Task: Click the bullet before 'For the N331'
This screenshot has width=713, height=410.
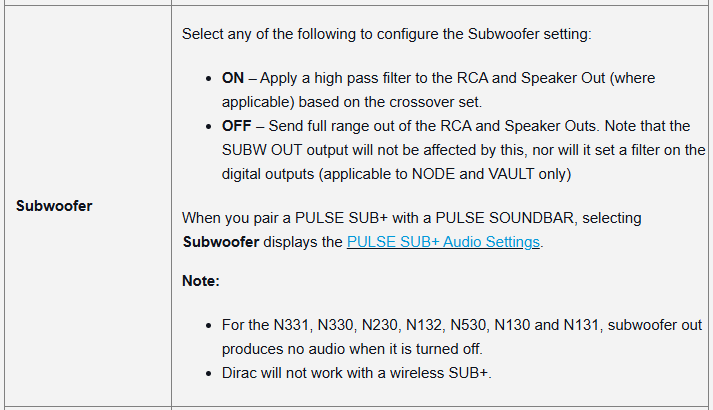Action: coord(208,326)
